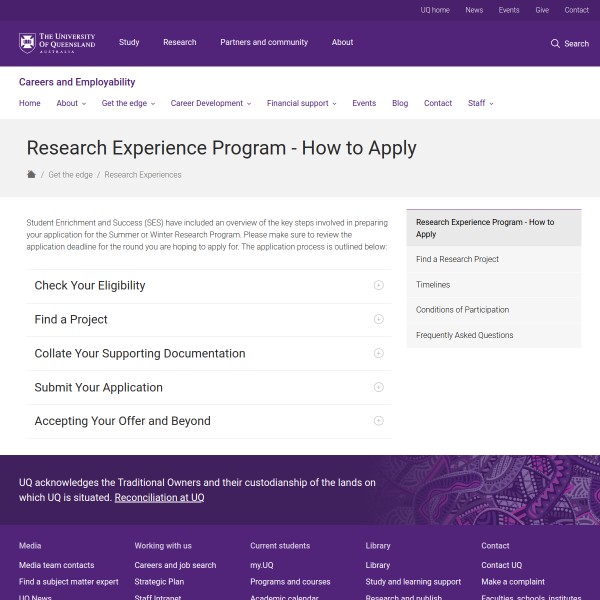Follow the Reconciliation at UQ link
The image size is (600, 600).
click(159, 497)
